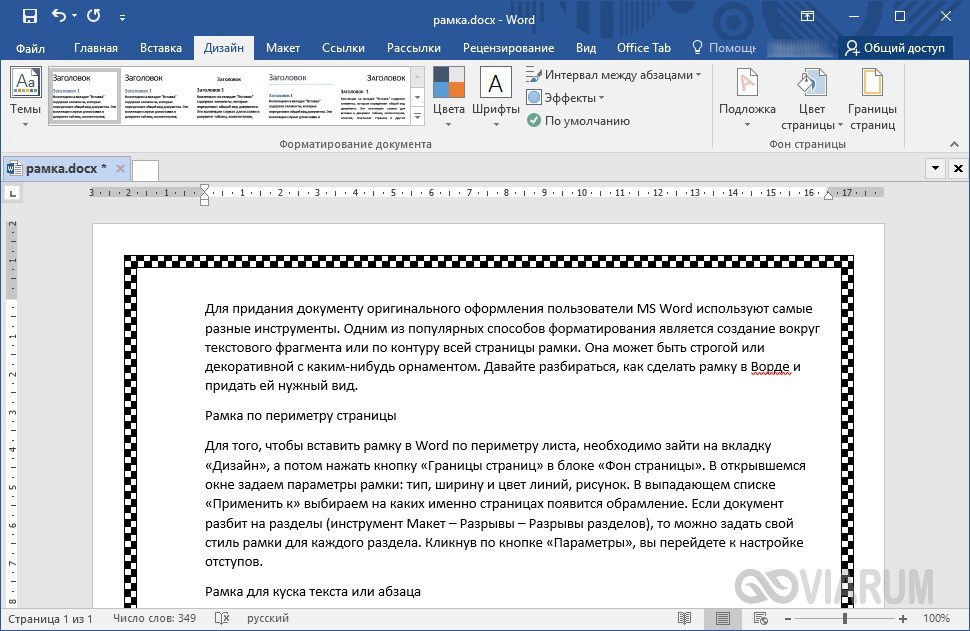Zoom in with the plus button
Viewport: 970px width, 631px height.
click(x=903, y=619)
